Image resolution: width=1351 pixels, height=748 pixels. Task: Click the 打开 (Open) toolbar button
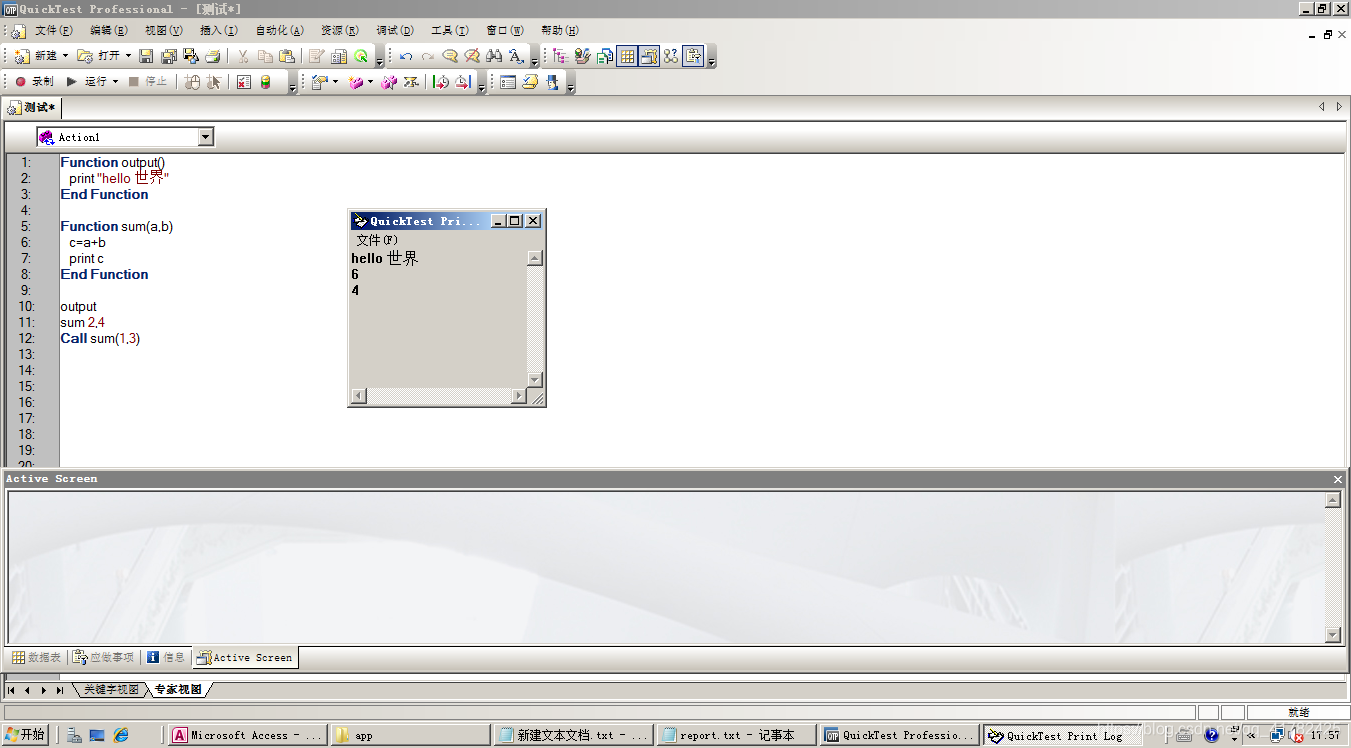point(98,56)
